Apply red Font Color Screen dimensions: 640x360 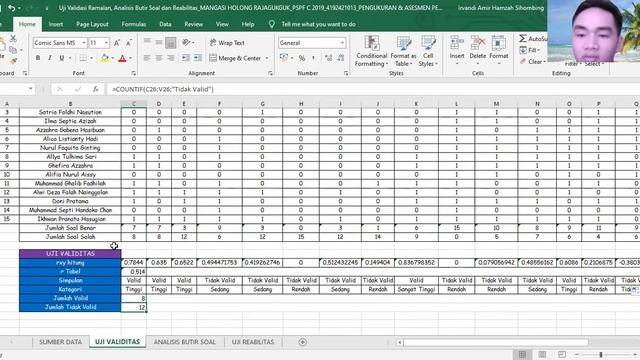click(122, 58)
